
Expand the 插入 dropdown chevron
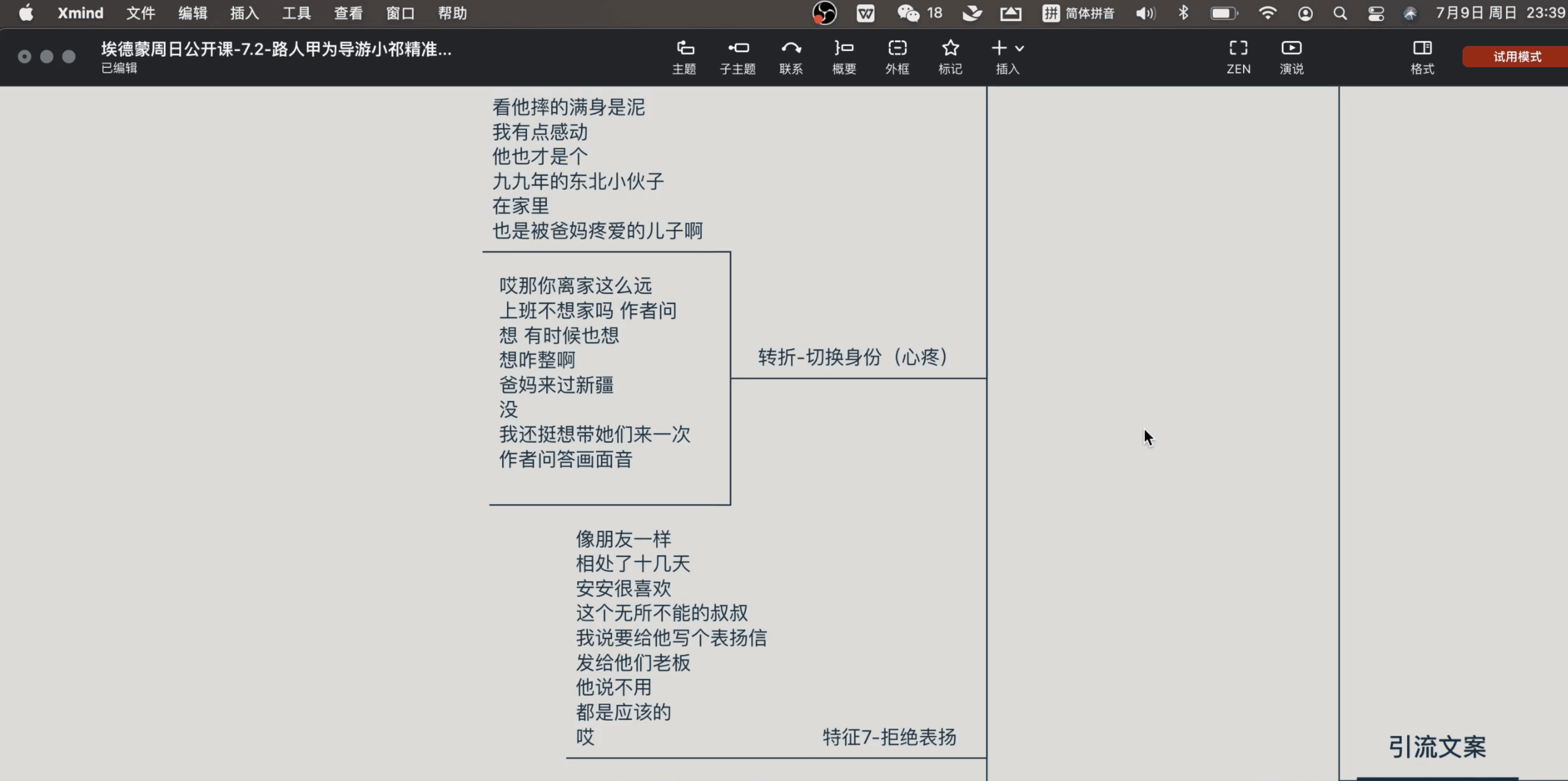tap(1020, 48)
